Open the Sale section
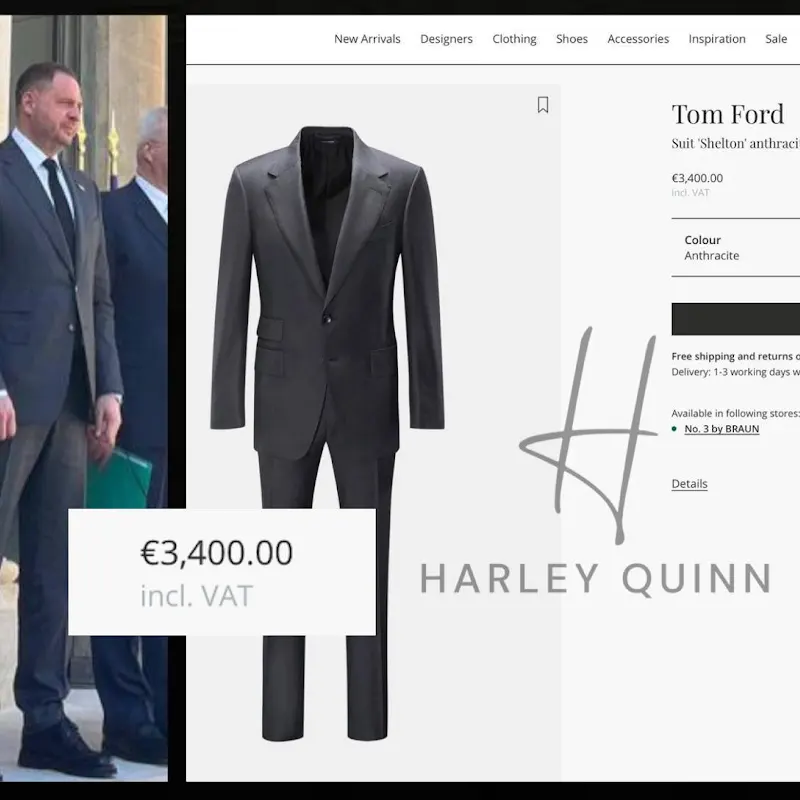Viewport: 800px width, 800px height. (x=776, y=39)
